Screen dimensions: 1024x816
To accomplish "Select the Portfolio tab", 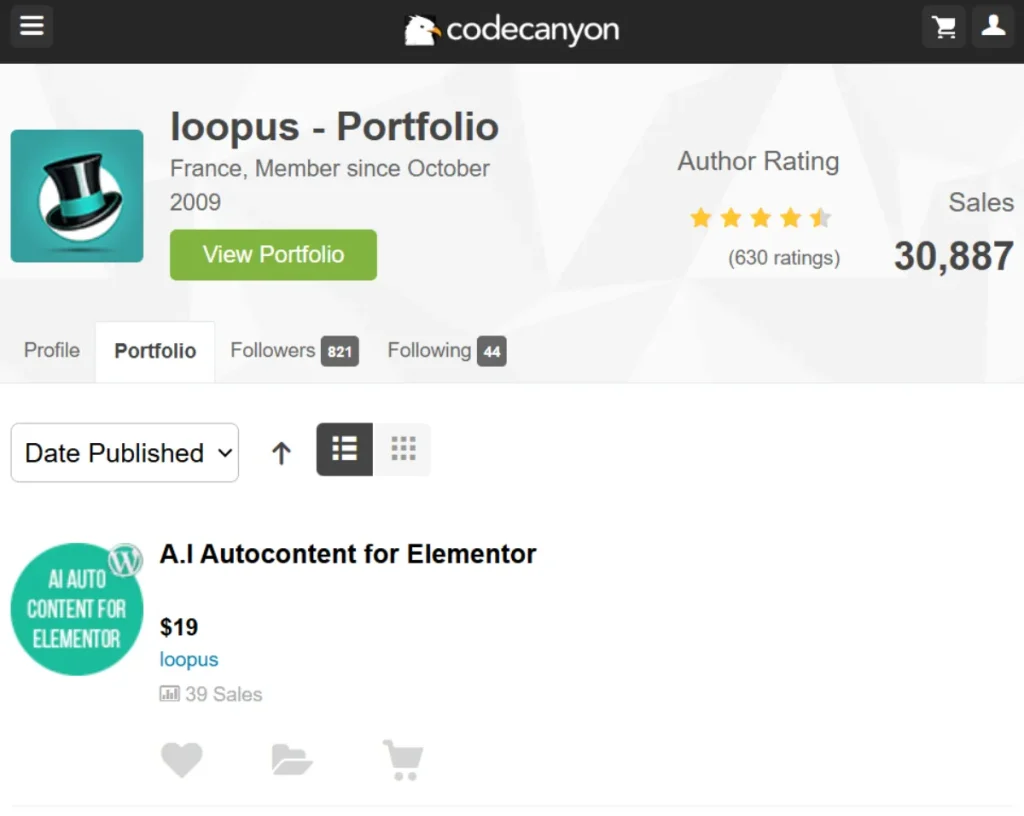I will [x=155, y=351].
